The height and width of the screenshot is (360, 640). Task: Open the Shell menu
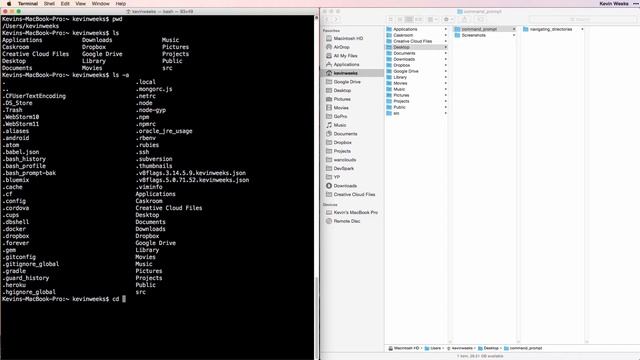tap(49, 3)
